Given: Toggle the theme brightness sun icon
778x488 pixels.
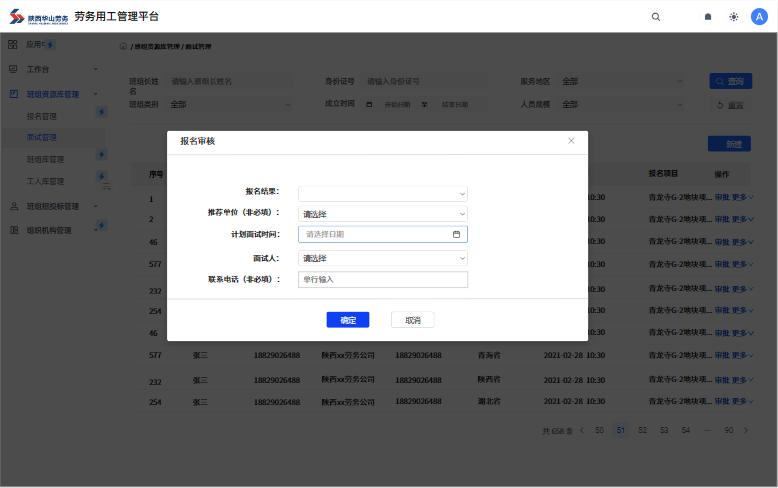Looking at the screenshot, I should (x=734, y=17).
